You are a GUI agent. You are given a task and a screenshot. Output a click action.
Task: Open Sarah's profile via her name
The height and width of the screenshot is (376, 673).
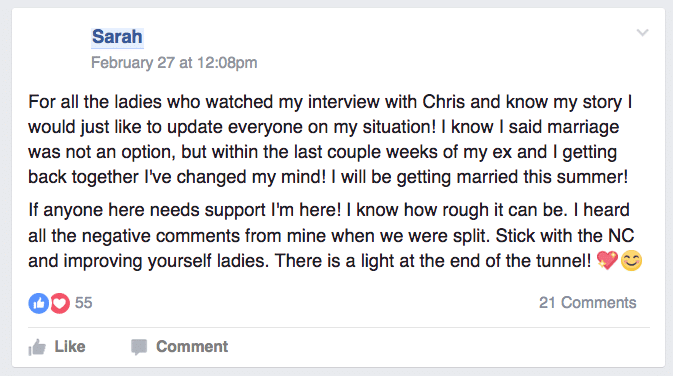click(117, 36)
